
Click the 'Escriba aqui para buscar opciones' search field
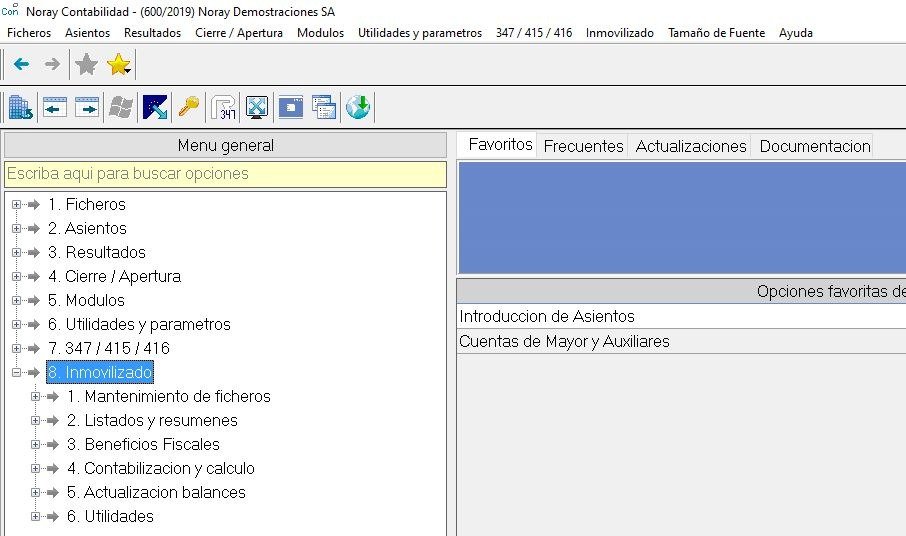pos(225,174)
